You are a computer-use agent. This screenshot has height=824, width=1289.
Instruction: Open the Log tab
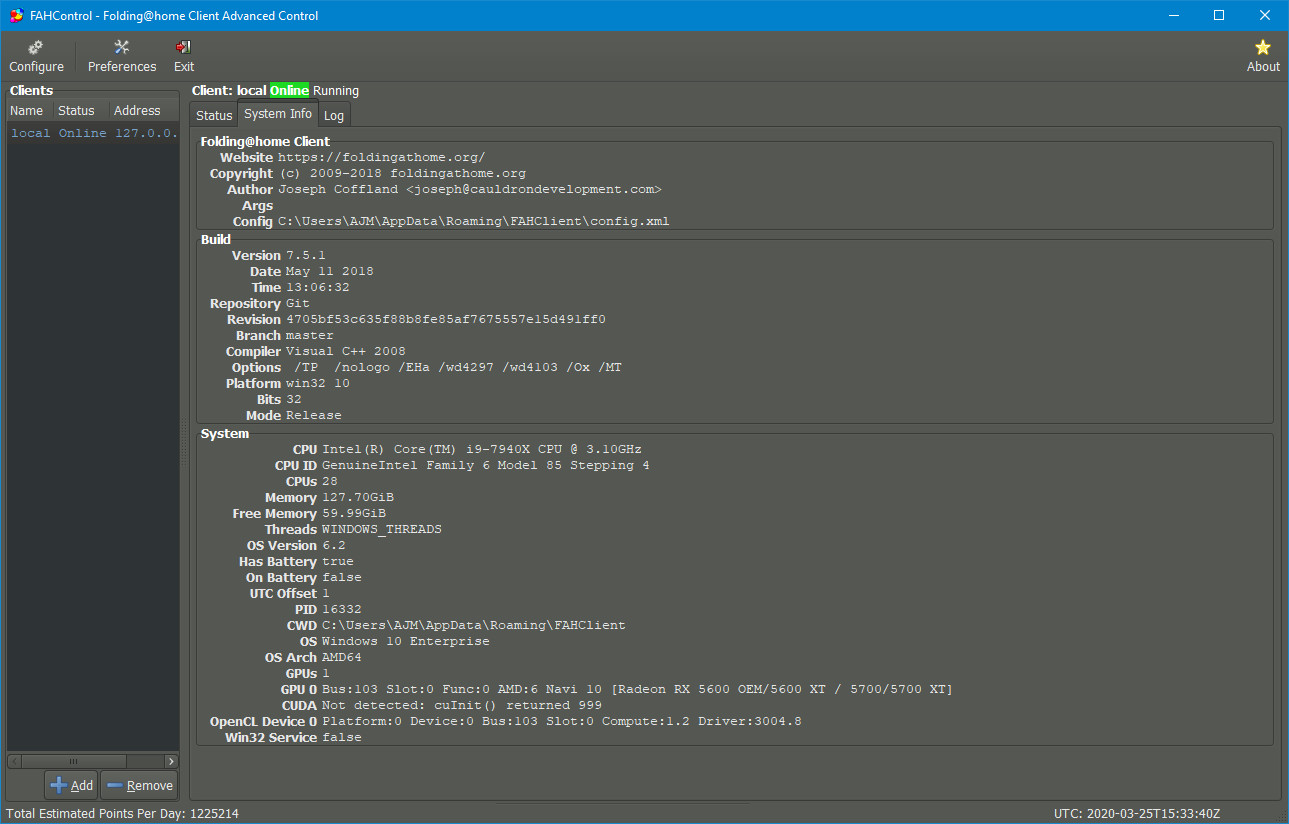[x=334, y=115]
